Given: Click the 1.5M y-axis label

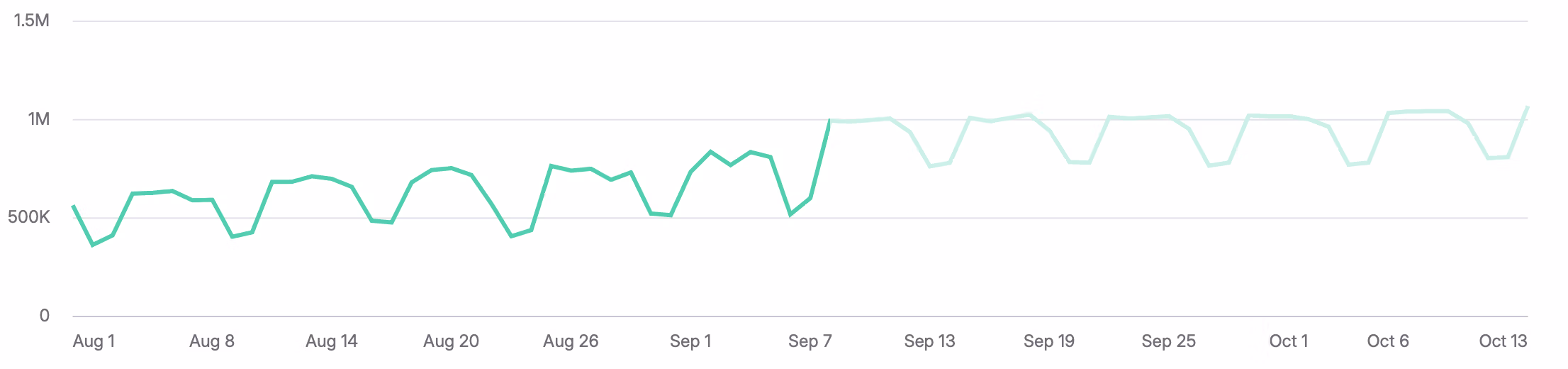Looking at the screenshot, I should (32, 21).
